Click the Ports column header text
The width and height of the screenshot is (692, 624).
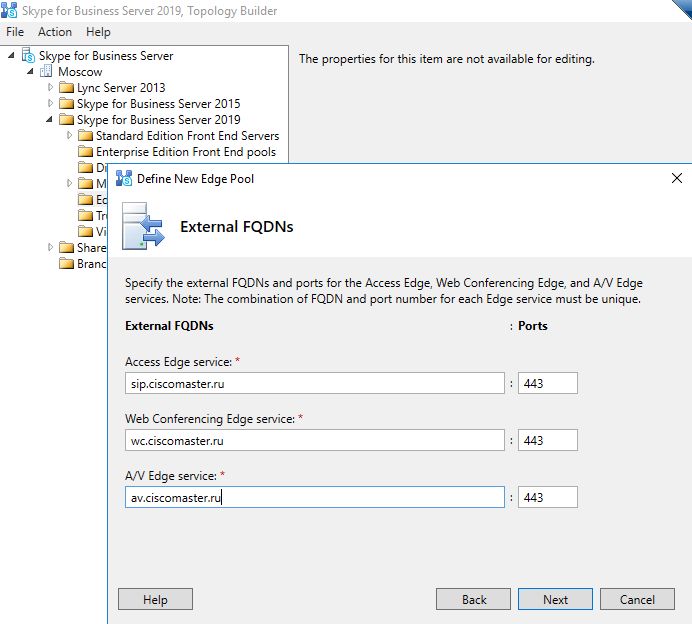533,326
